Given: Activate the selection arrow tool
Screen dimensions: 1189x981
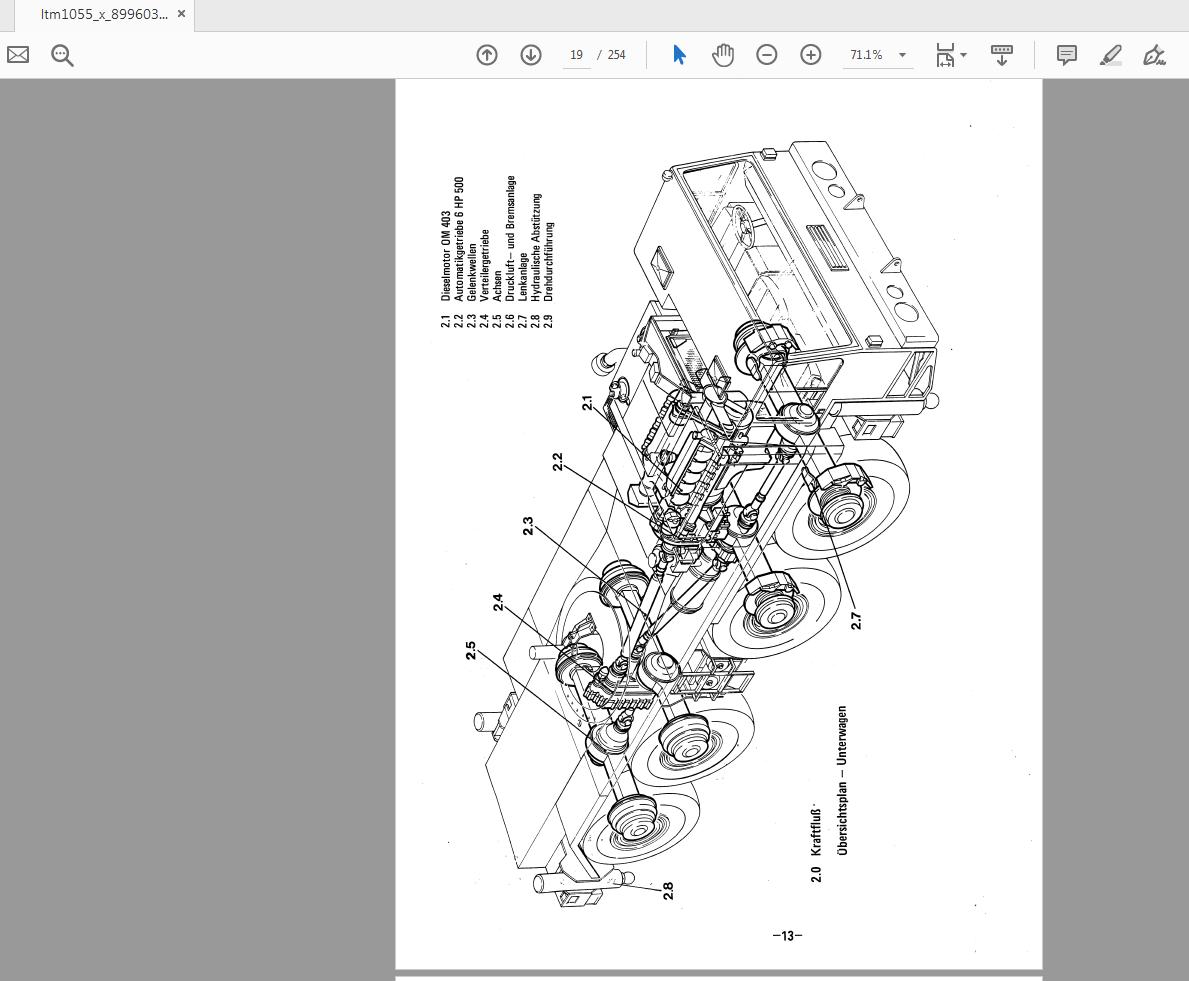Looking at the screenshot, I should [x=679, y=55].
